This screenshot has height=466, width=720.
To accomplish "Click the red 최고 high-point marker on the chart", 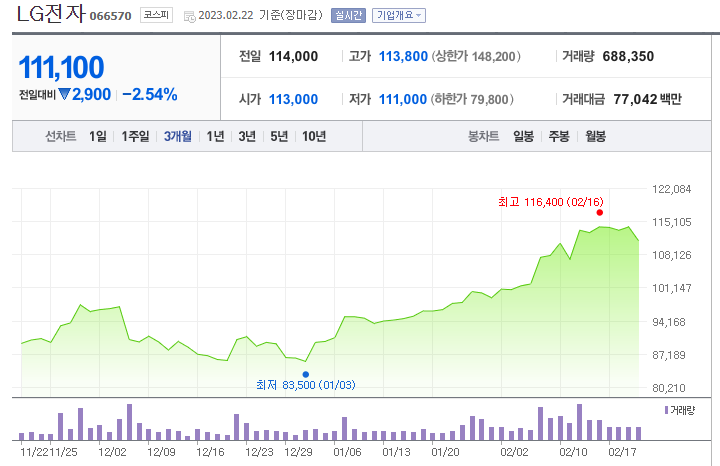I will coord(600,213).
